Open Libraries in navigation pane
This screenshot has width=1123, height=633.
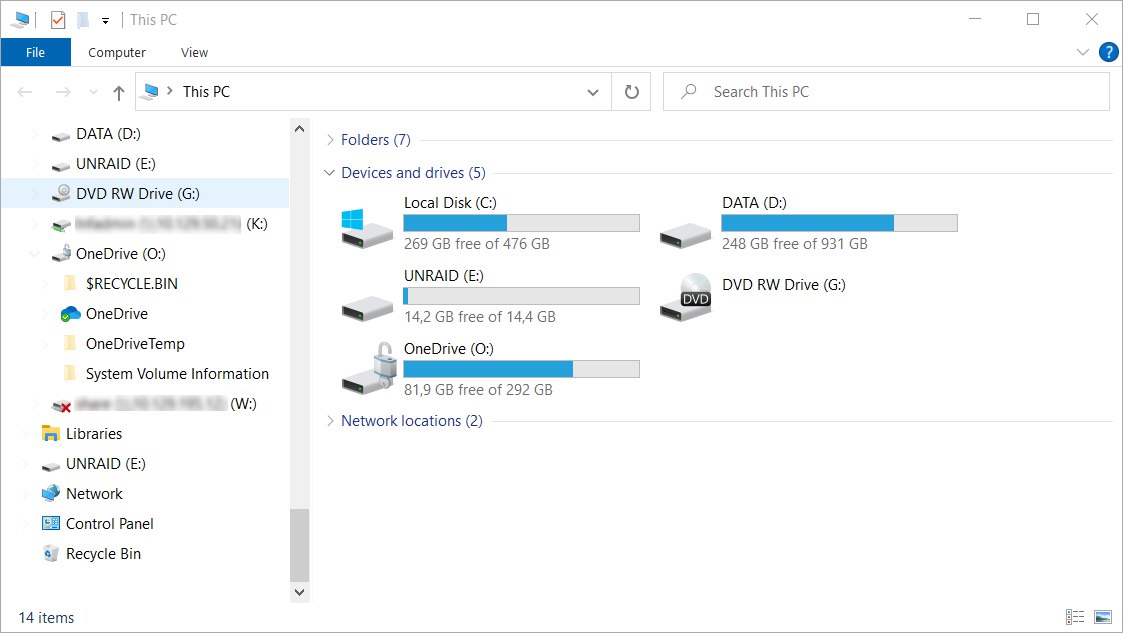pos(94,434)
